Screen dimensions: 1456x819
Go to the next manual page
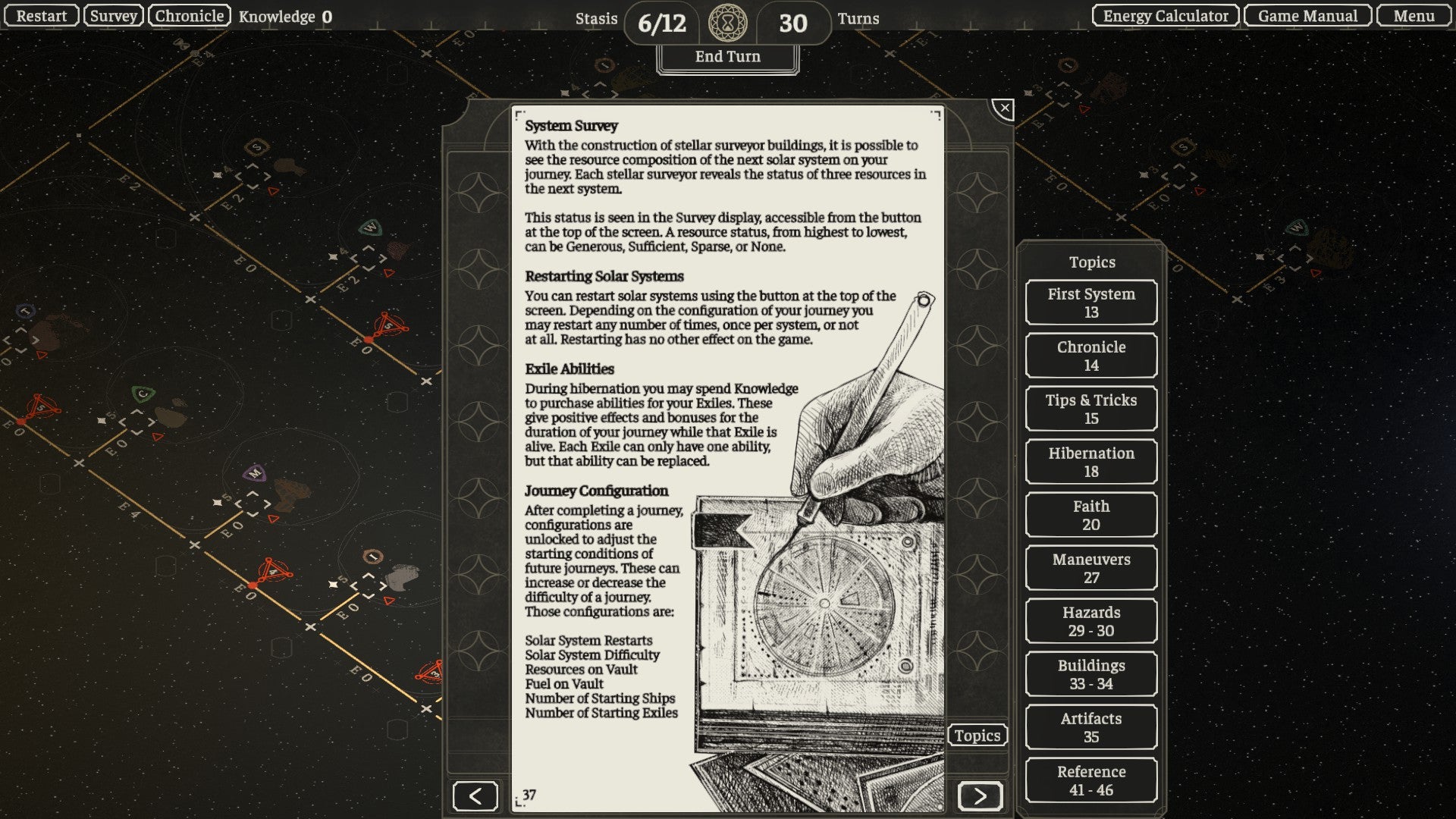click(981, 796)
